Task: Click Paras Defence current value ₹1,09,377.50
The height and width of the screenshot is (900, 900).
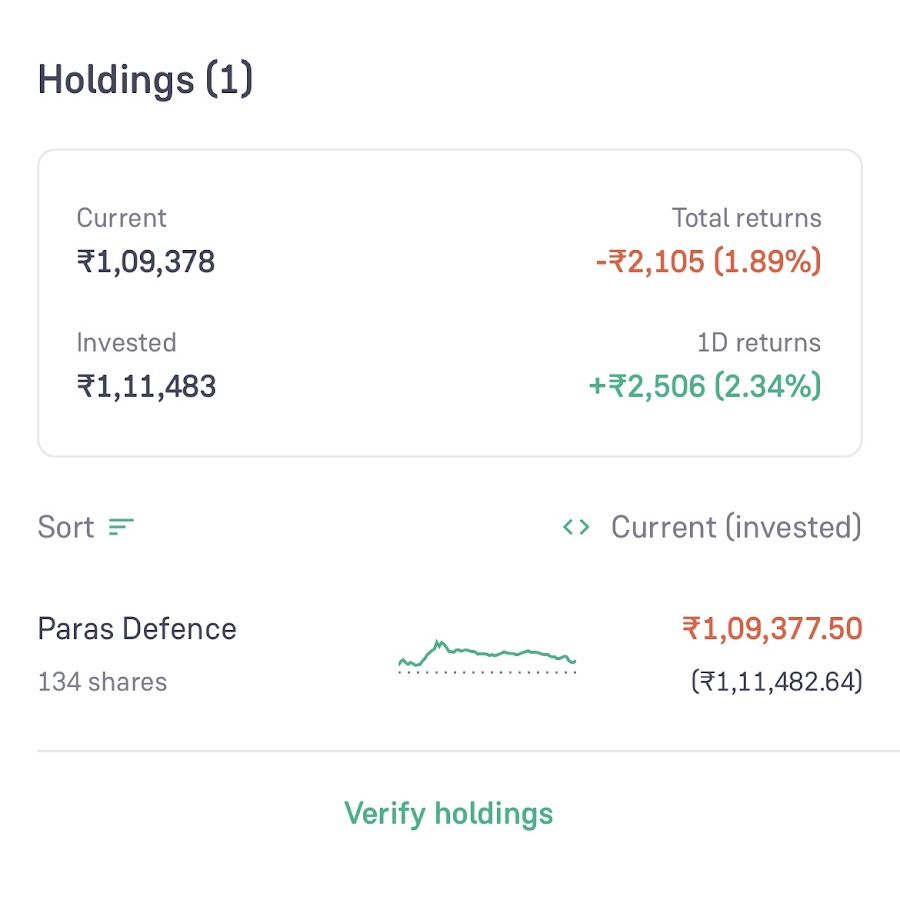Action: [x=771, y=629]
